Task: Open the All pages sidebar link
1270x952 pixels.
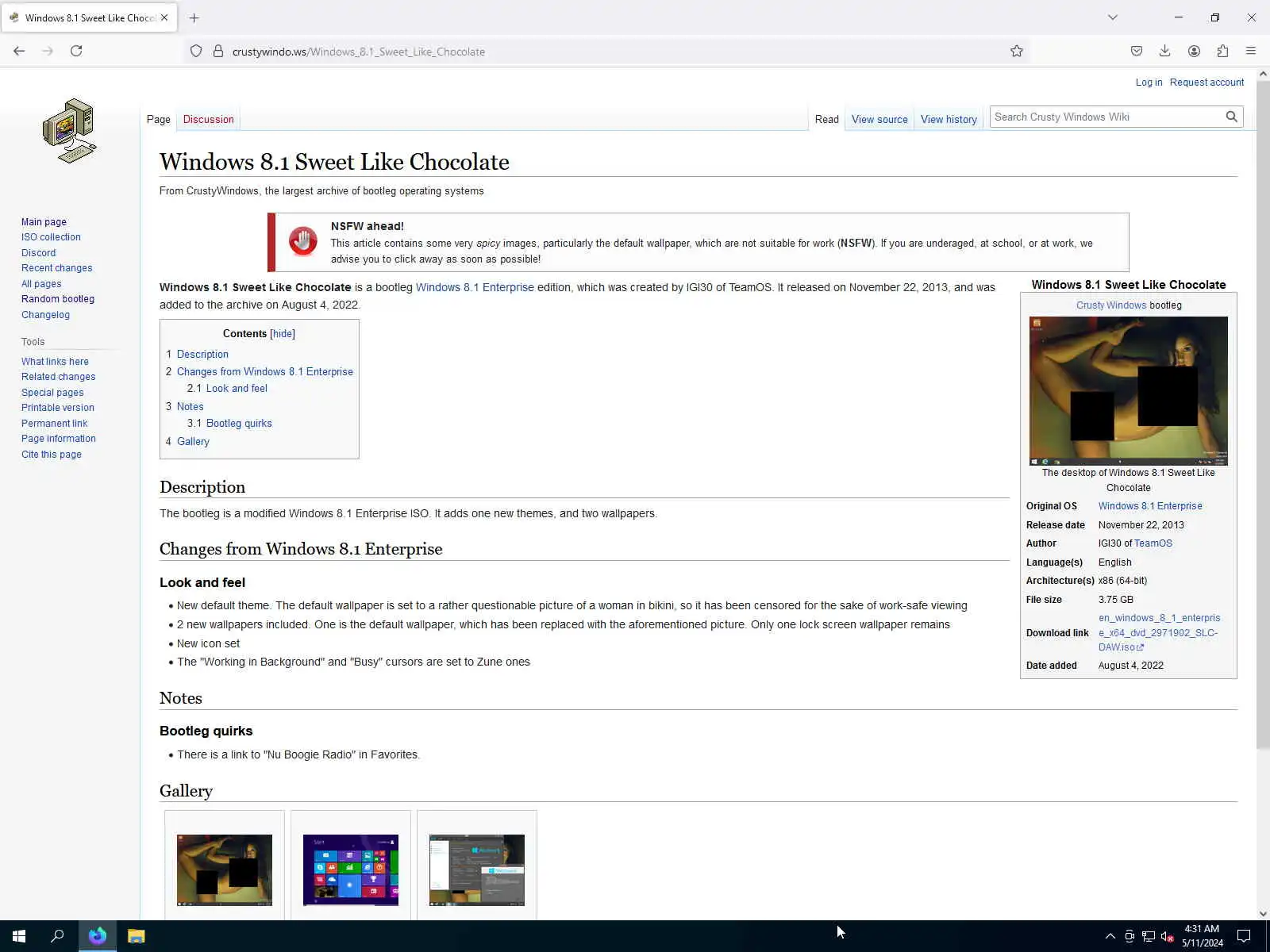Action: pyautogui.click(x=41, y=284)
